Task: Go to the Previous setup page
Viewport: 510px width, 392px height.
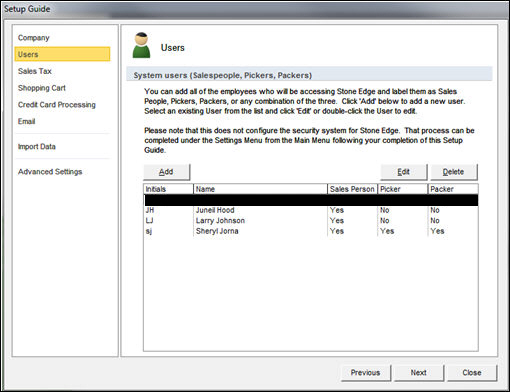Action: pos(366,373)
